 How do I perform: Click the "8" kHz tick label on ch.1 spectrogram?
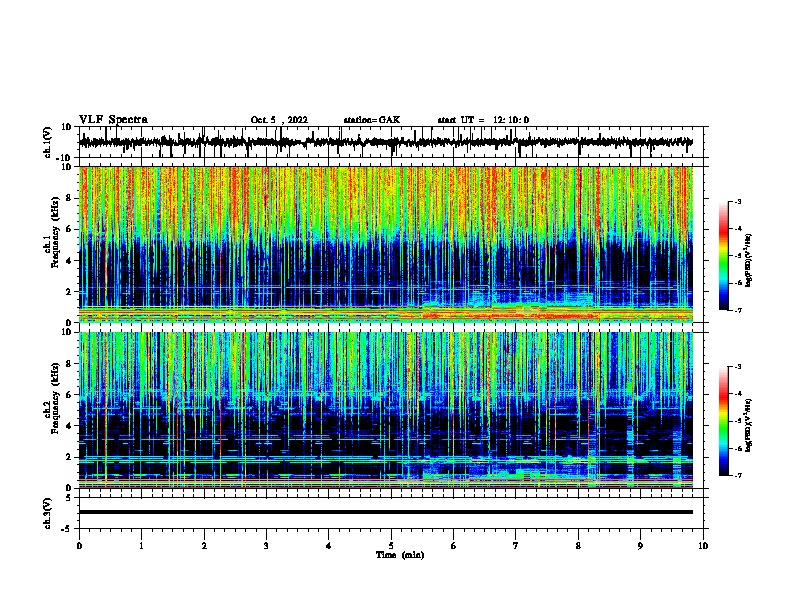(x=70, y=198)
